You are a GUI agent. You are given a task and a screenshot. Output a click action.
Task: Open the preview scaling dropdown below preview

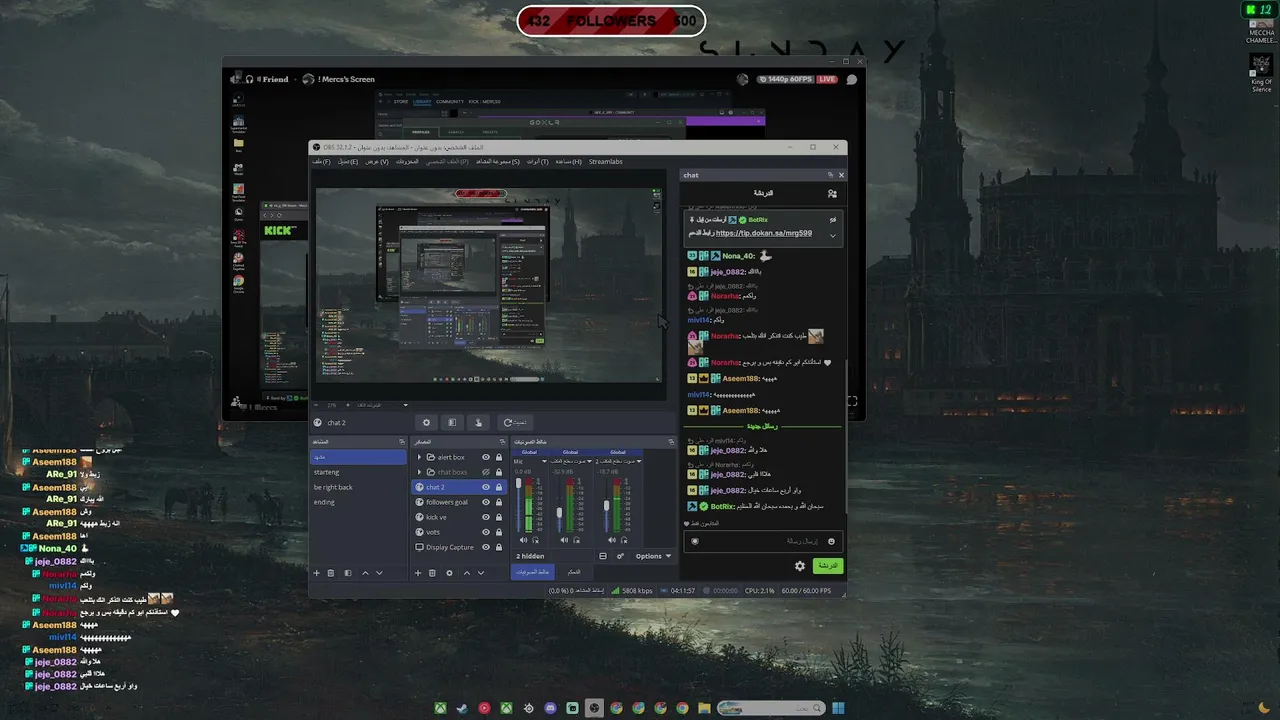[405, 405]
